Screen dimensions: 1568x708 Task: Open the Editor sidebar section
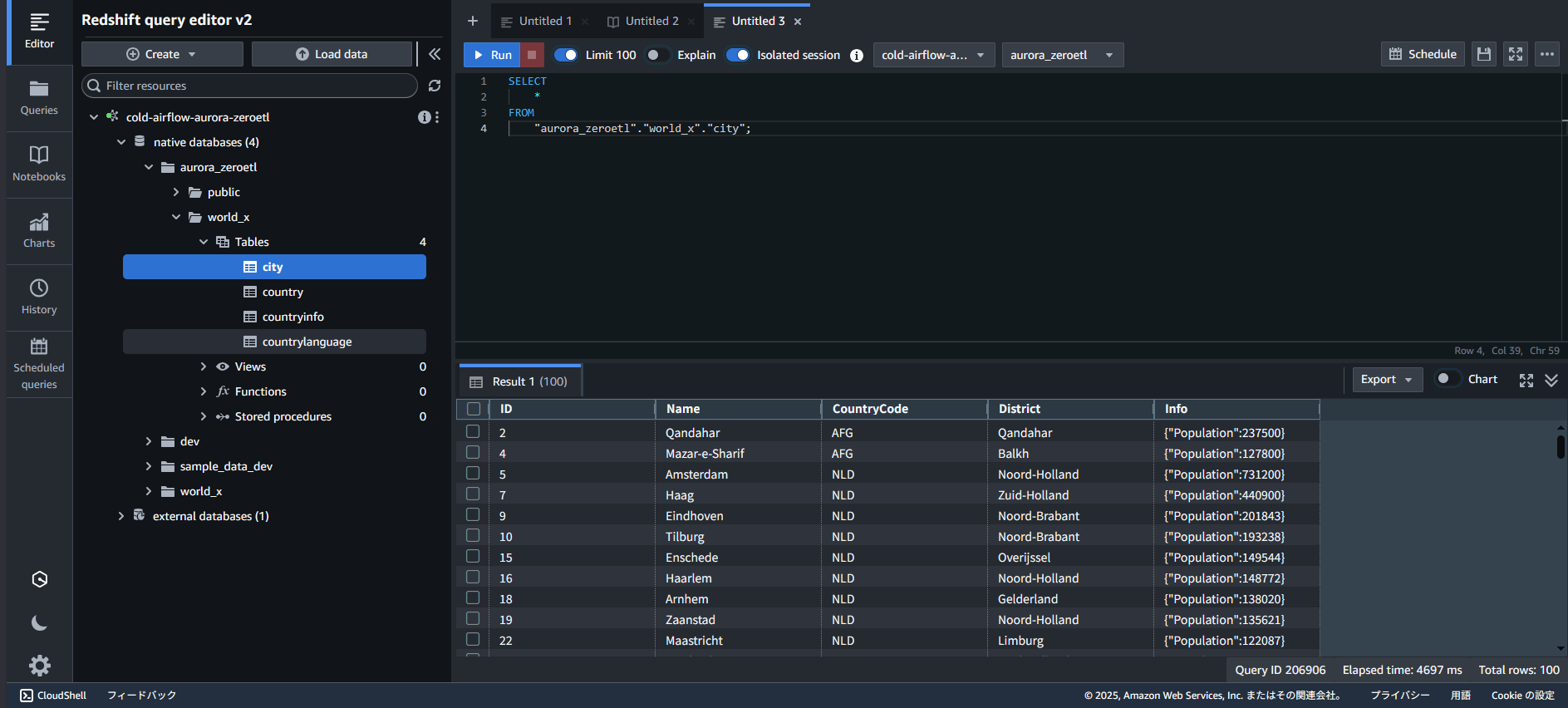point(39,32)
